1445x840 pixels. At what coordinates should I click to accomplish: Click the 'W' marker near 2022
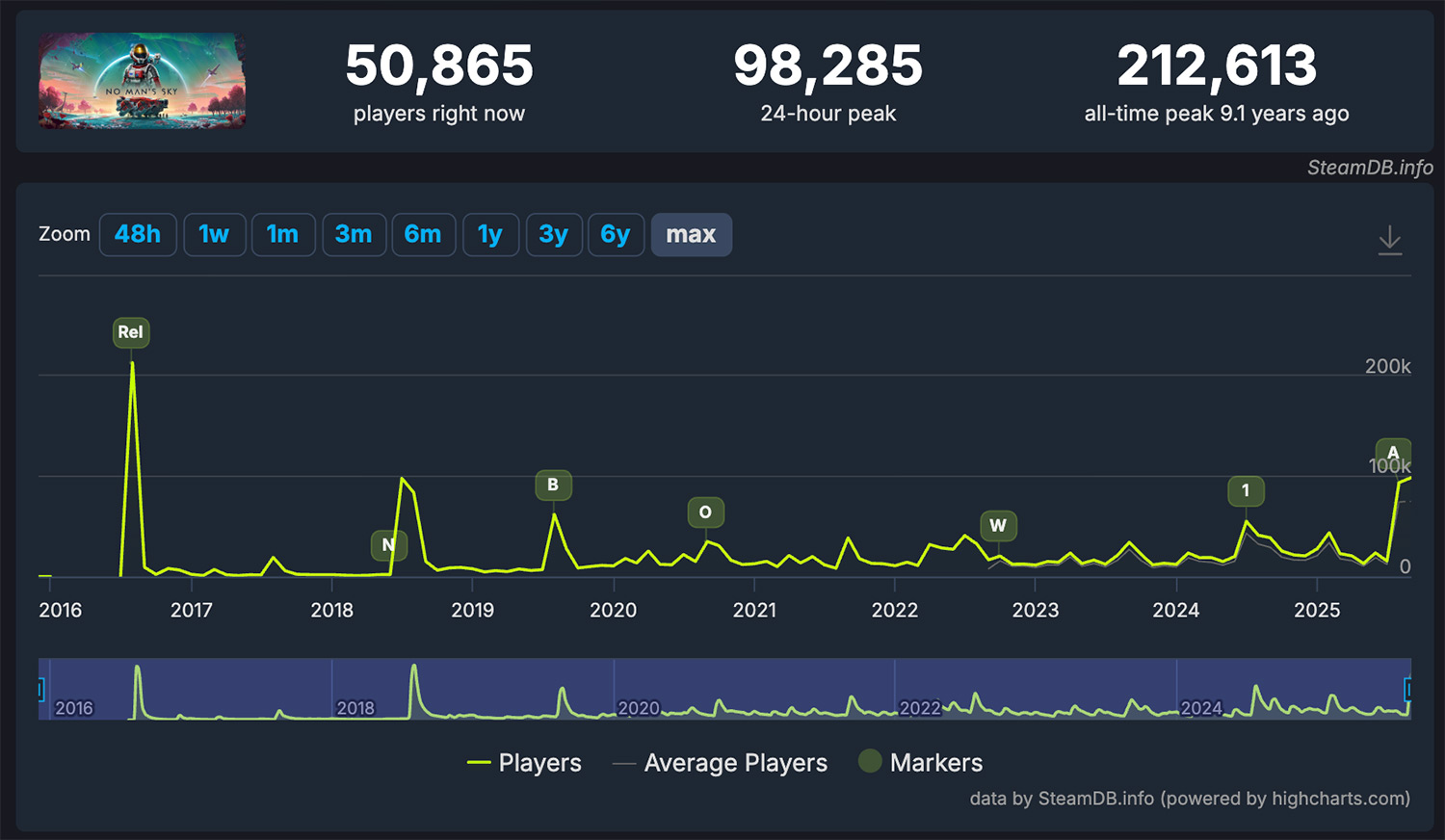[998, 526]
